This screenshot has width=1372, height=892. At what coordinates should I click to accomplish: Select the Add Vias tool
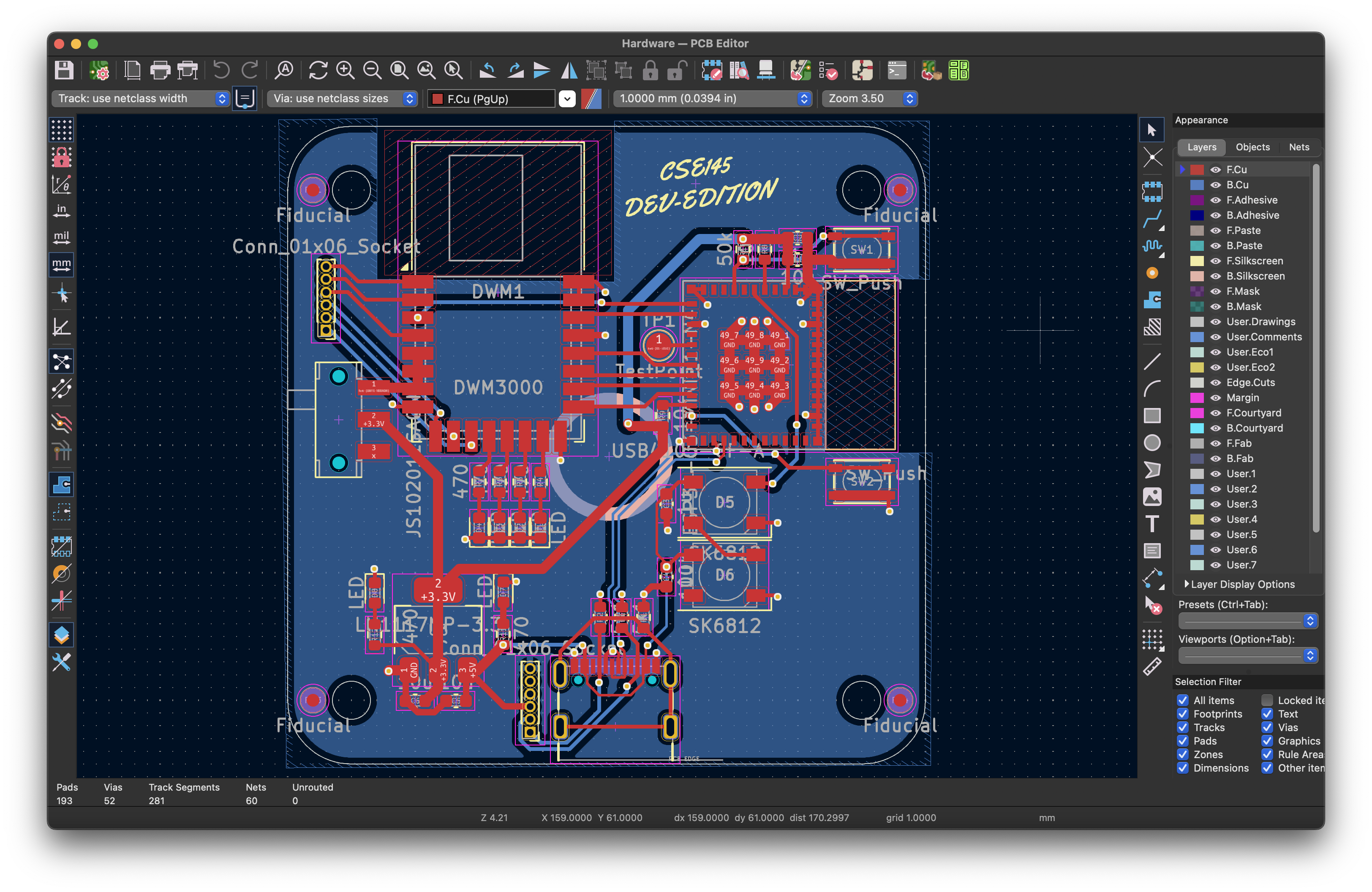pos(1152,273)
